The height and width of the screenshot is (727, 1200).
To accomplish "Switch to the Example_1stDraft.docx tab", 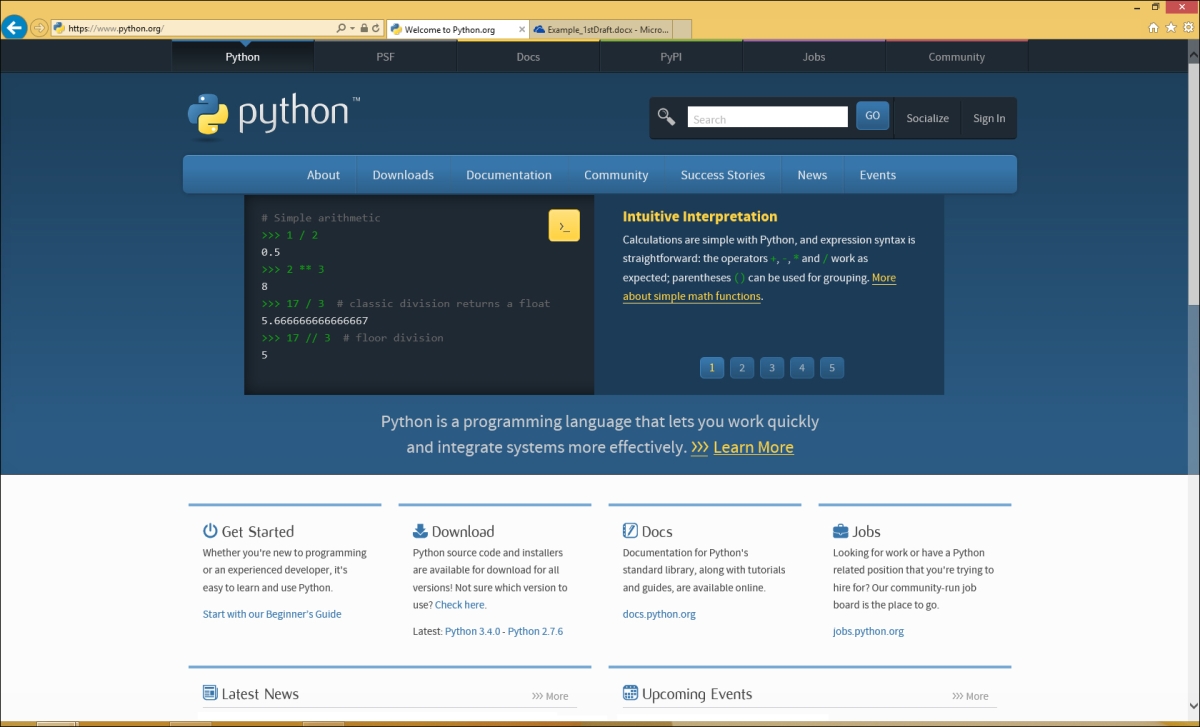I will 601,30.
